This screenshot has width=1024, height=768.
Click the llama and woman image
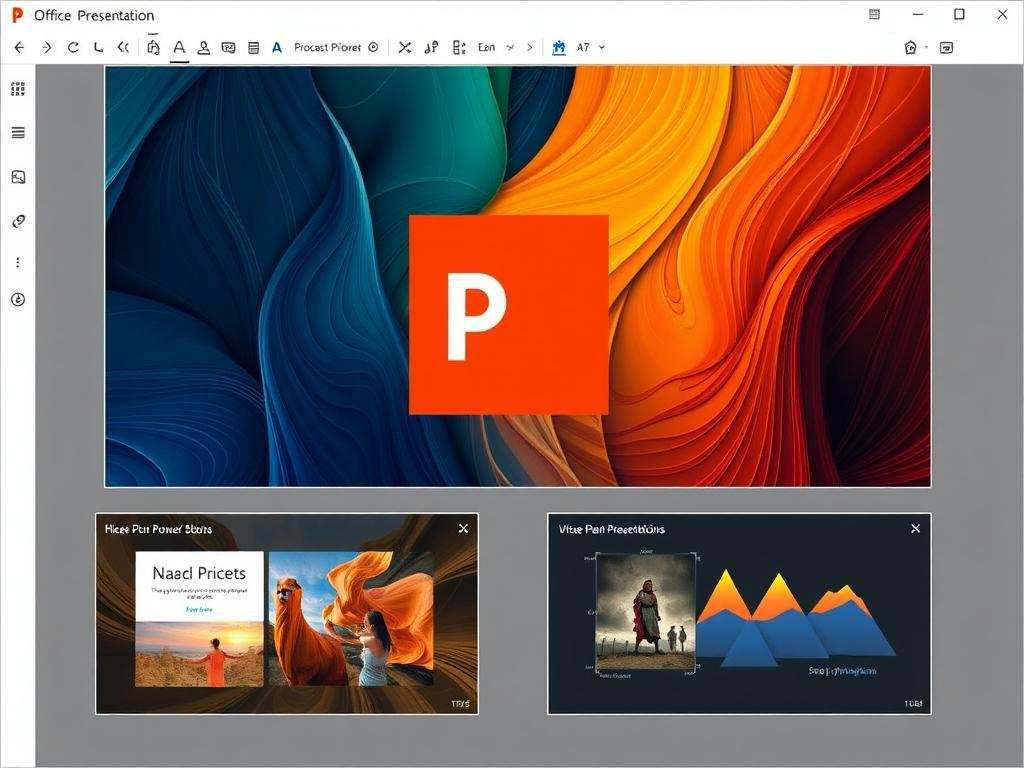click(351, 618)
